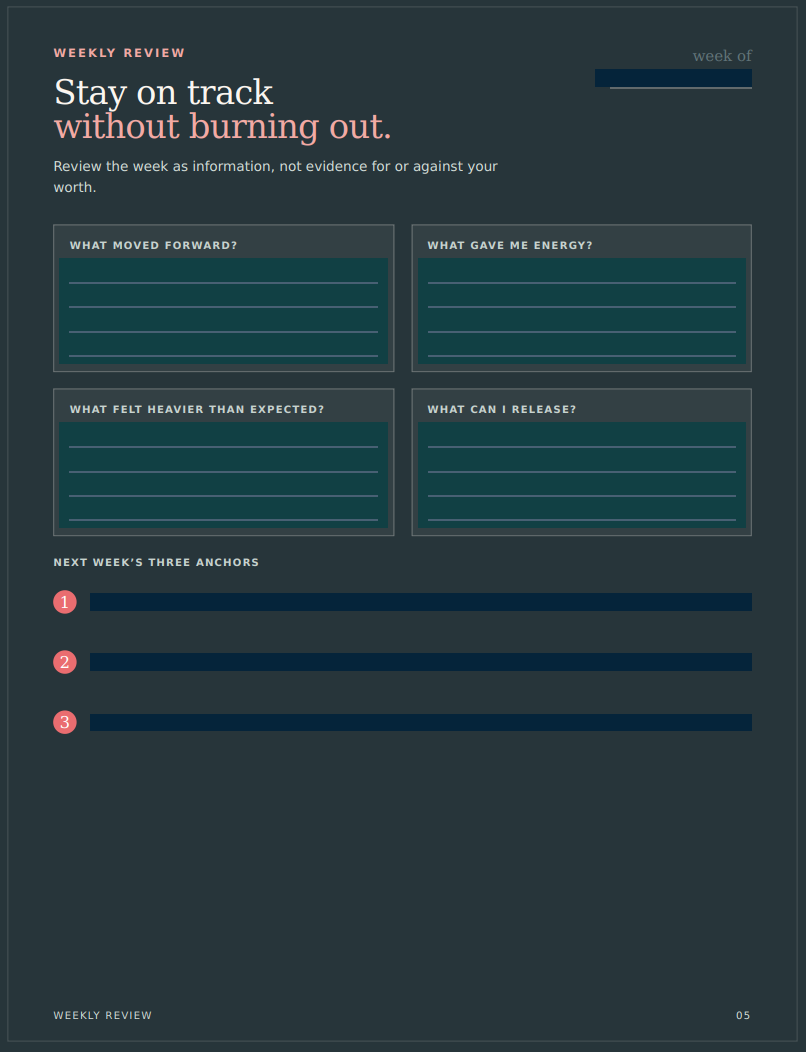Viewport: 806px width, 1052px height.
Task: Click the 'What moved forward?' writing area
Action: click(x=223, y=311)
